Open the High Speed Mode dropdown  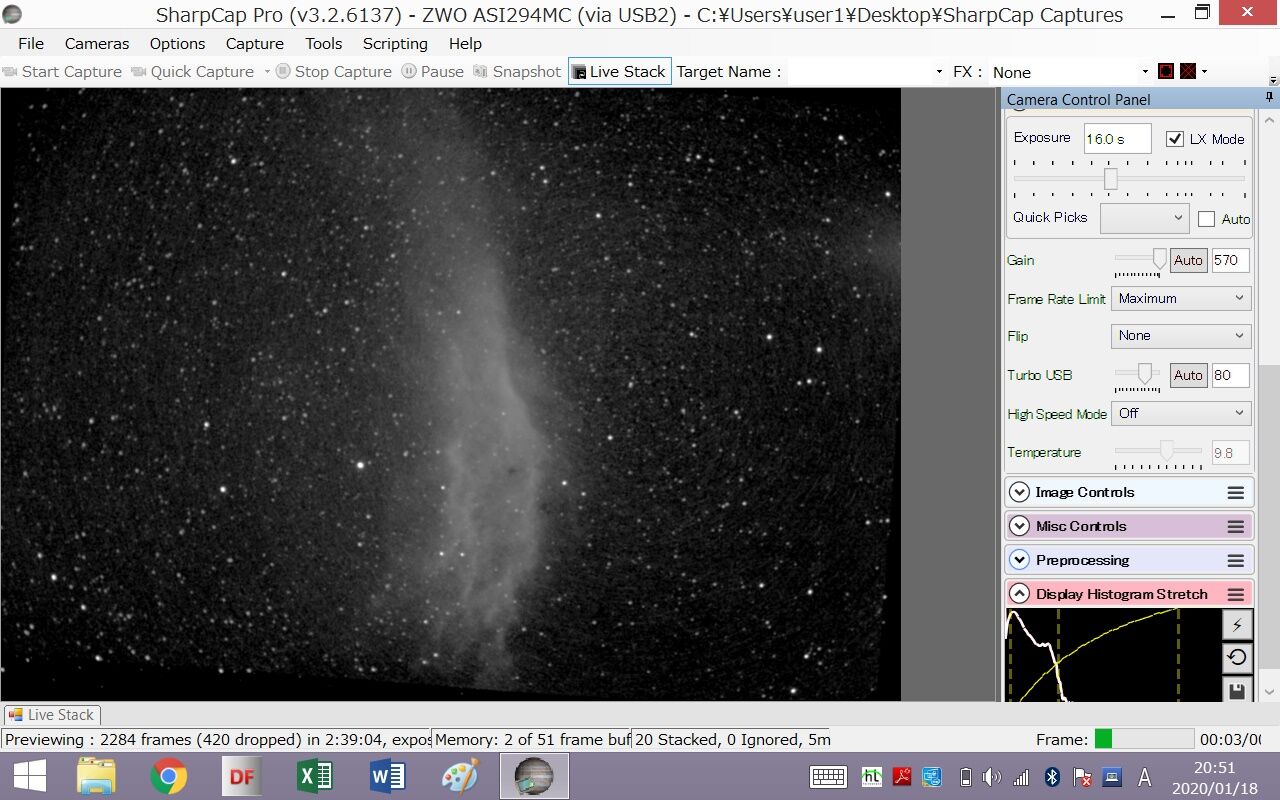[1181, 414]
